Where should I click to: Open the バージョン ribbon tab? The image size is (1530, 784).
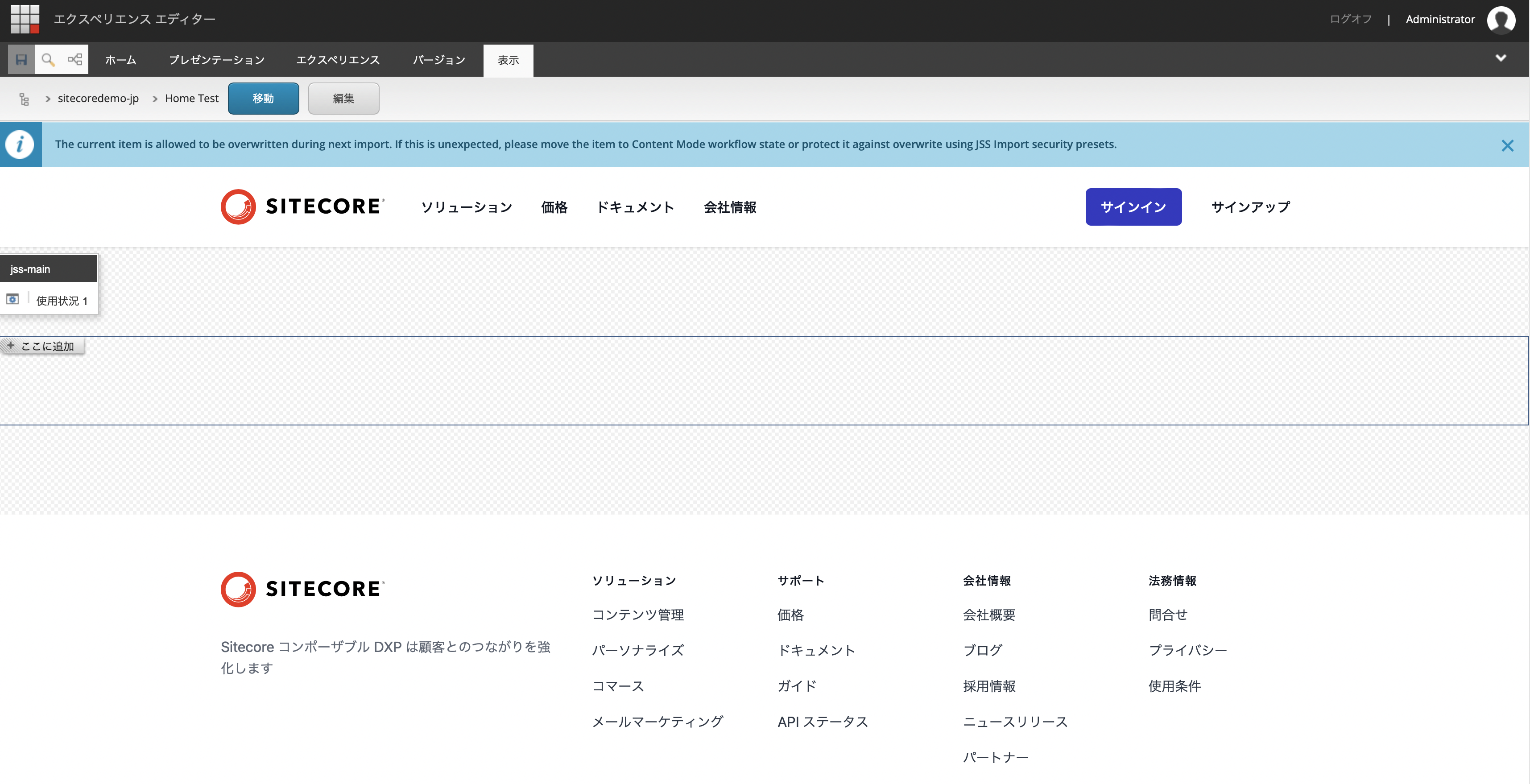(x=439, y=60)
